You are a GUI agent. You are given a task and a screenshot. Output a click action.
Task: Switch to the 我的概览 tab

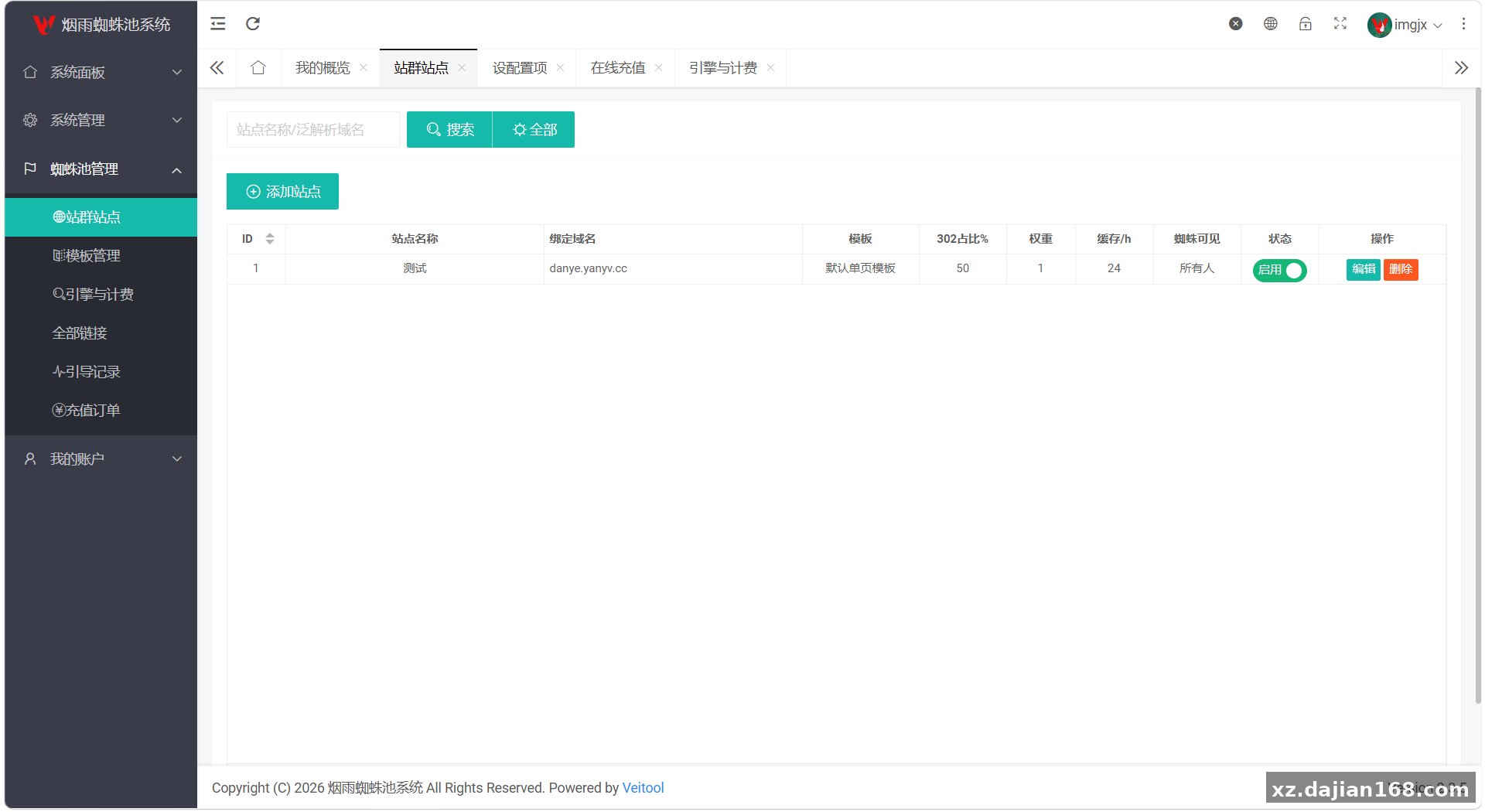(323, 68)
